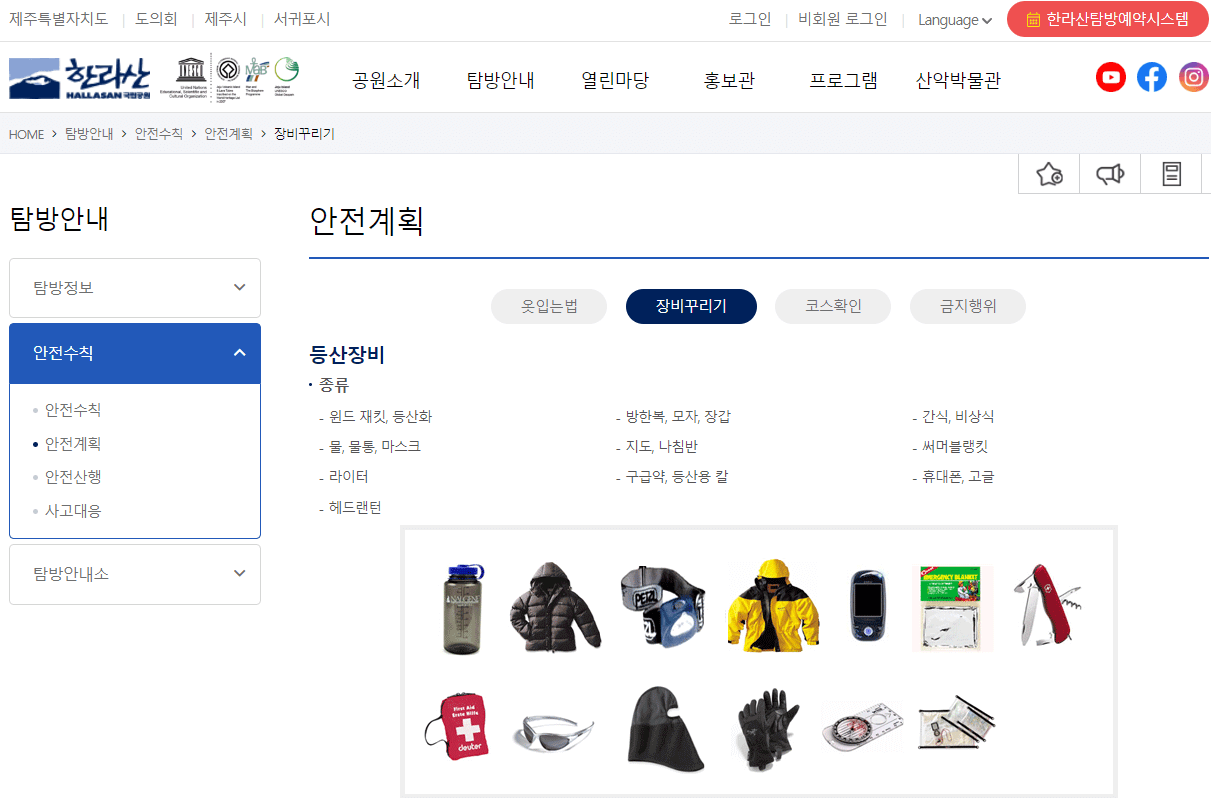Switch to the 코스확인 tab
Viewport: 1211px width, 798px height.
[832, 306]
